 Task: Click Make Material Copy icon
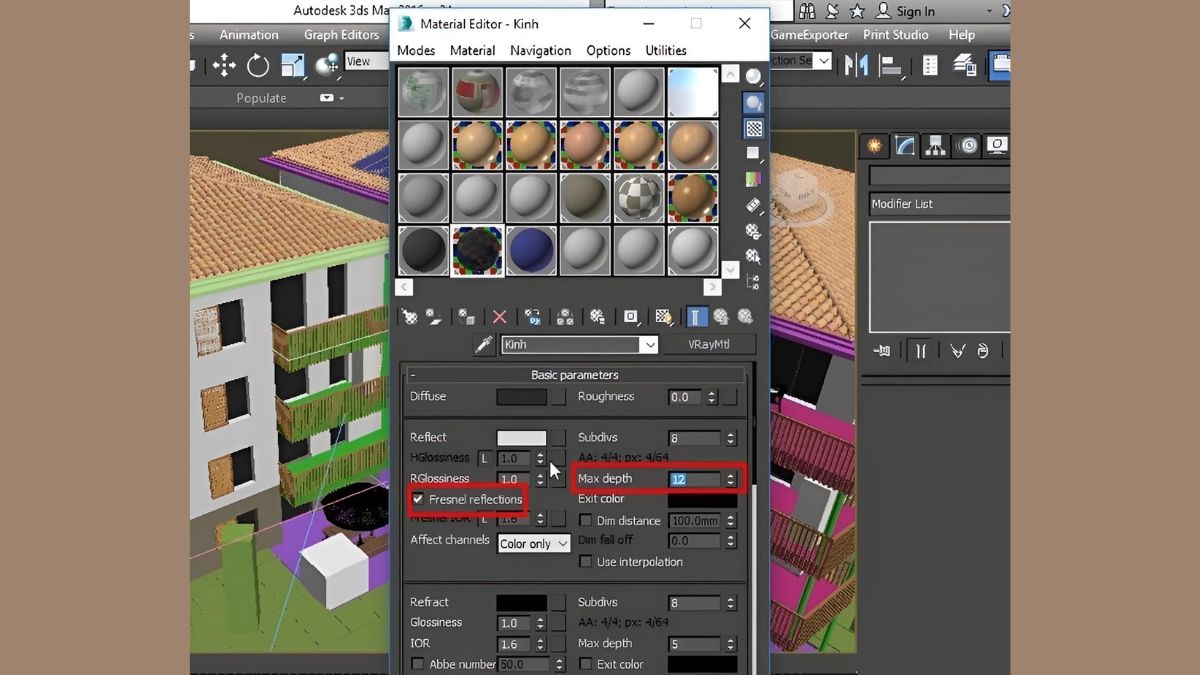tap(534, 317)
